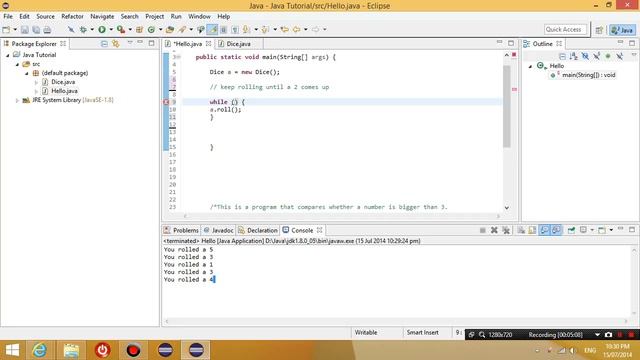Click the red record app taskbar icon
Screen dimensions: 640x360
pos(133,350)
